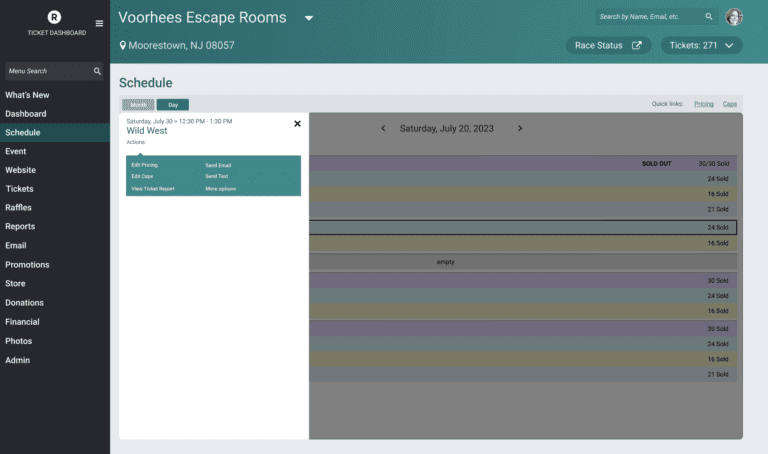
Task: Click Edit Pricing in the actions panel
Action: point(145,165)
